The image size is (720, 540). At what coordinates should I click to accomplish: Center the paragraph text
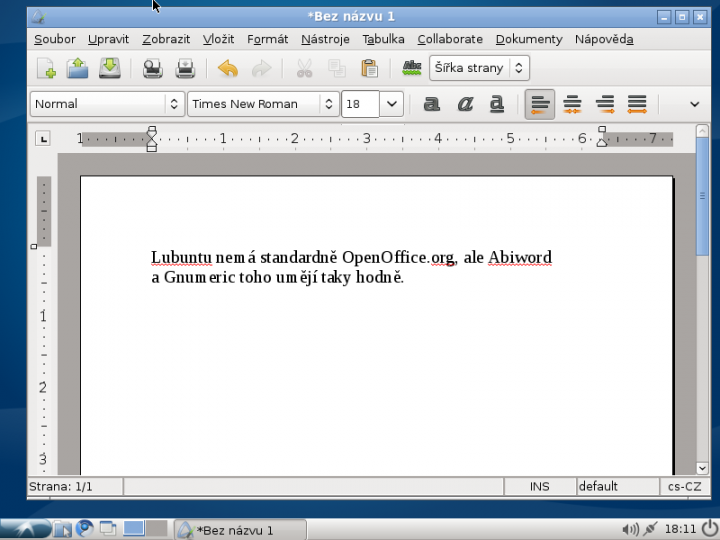pyautogui.click(x=572, y=105)
